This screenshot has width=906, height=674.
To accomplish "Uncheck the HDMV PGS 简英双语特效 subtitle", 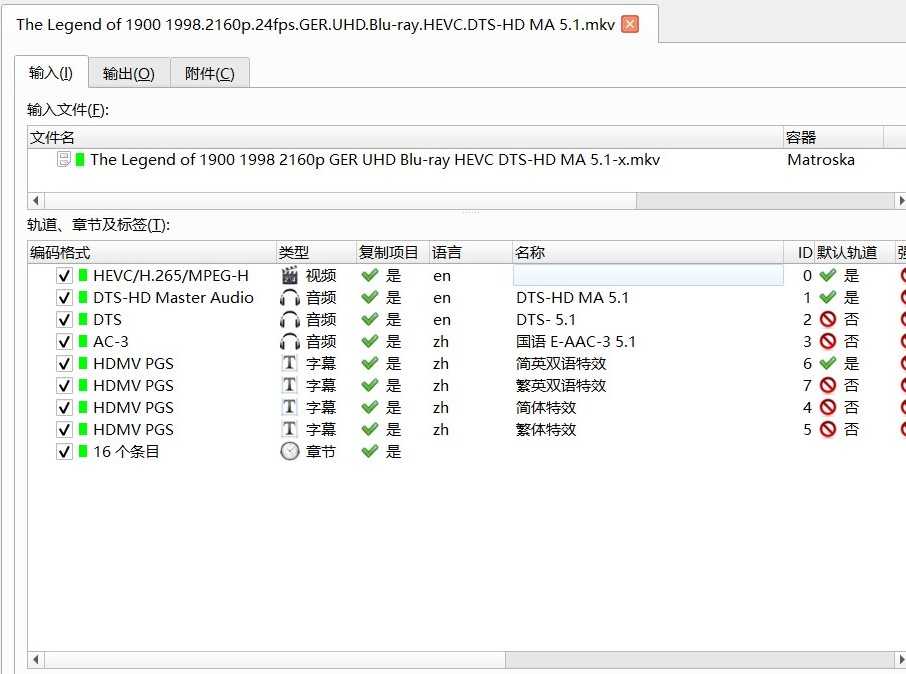I will 64,364.
